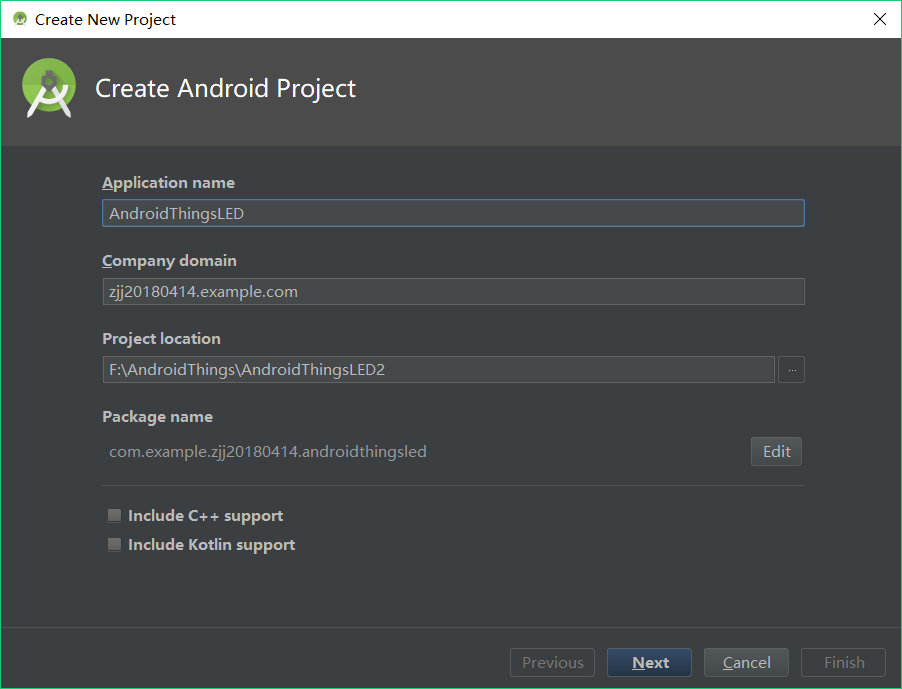This screenshot has height=689, width=902.
Task: Close the Create New Project dialog
Action: 880,19
